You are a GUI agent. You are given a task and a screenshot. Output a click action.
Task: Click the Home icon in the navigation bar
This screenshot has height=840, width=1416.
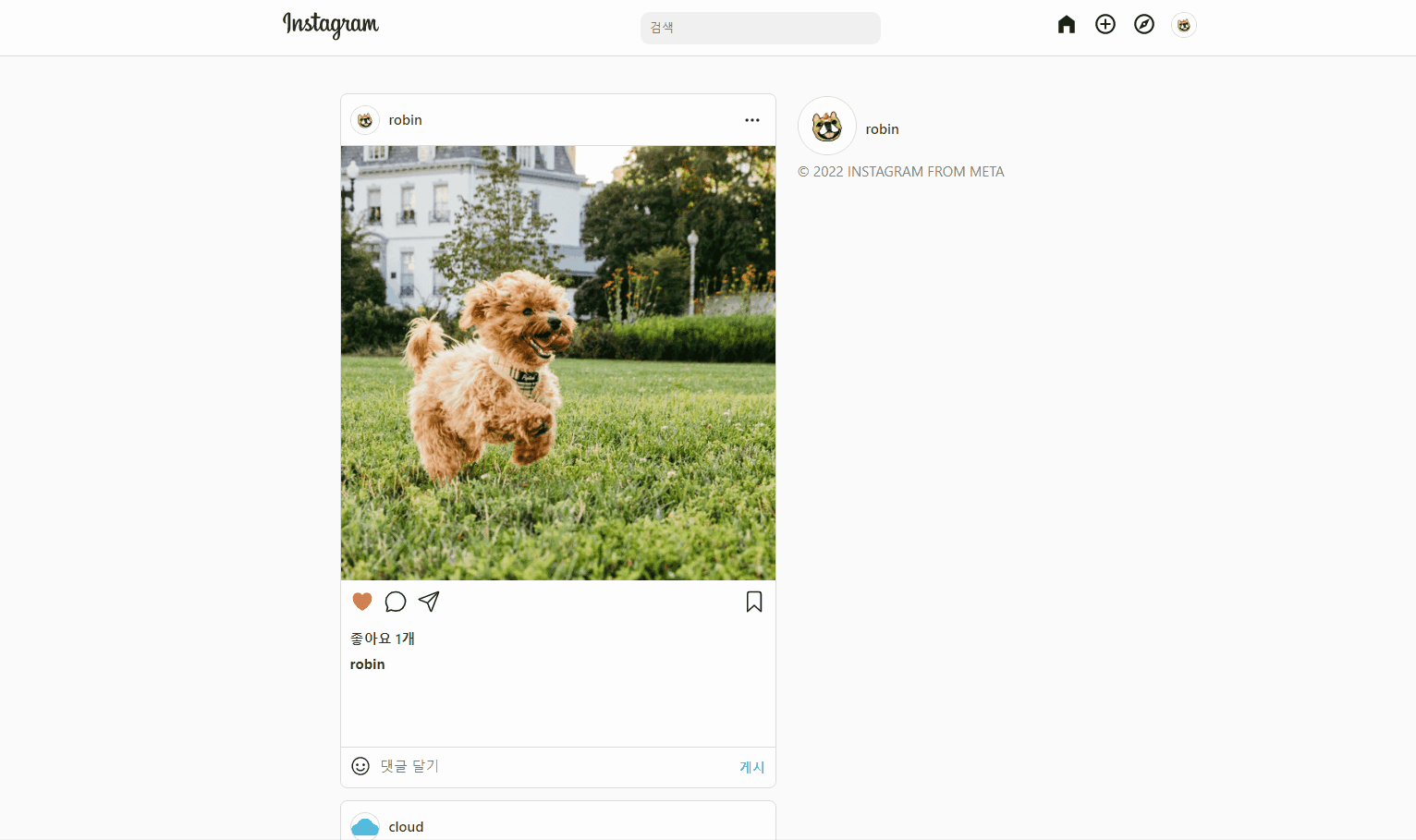[x=1066, y=24]
